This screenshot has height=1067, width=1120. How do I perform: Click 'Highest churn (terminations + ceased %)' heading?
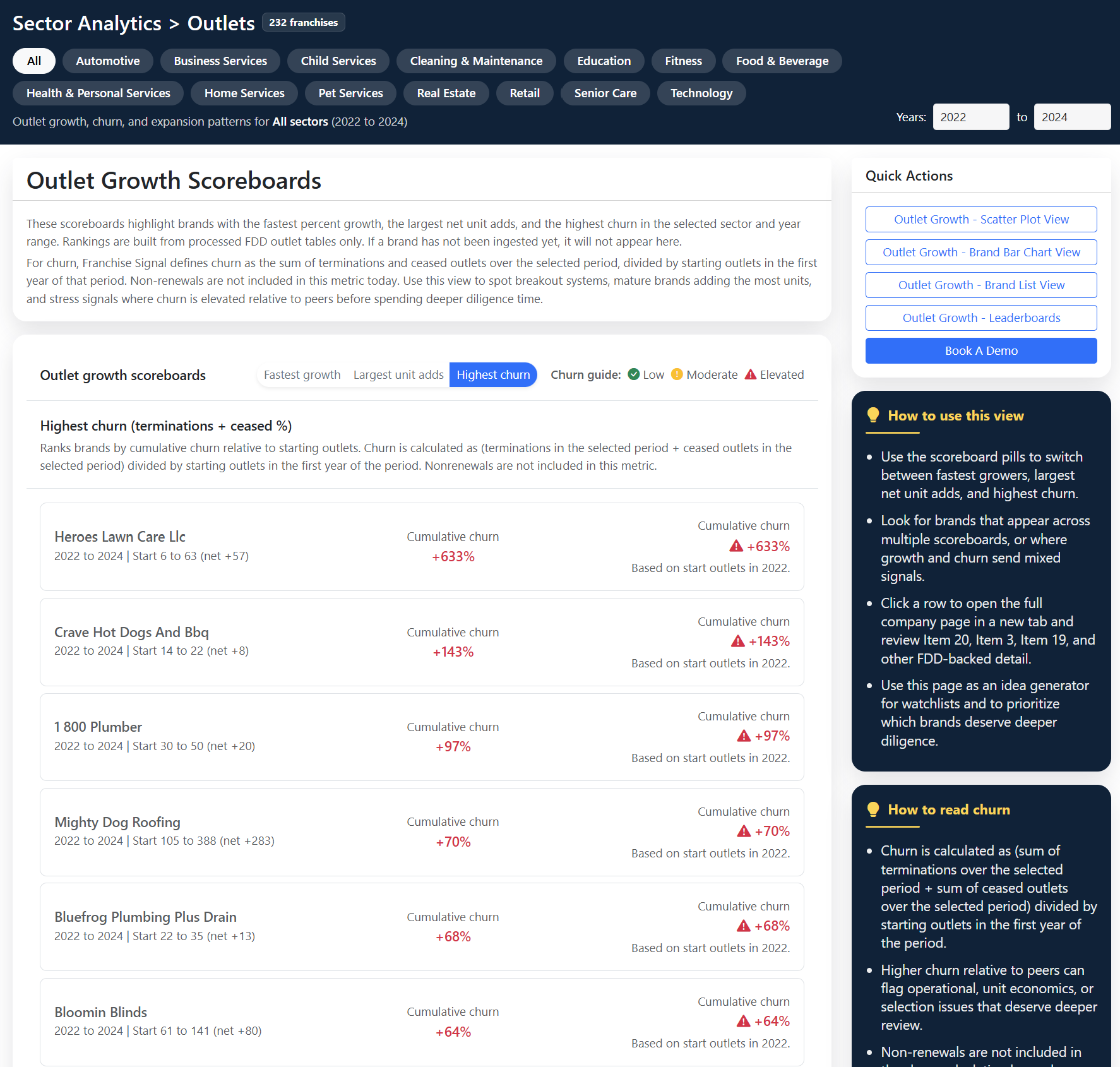point(166,426)
